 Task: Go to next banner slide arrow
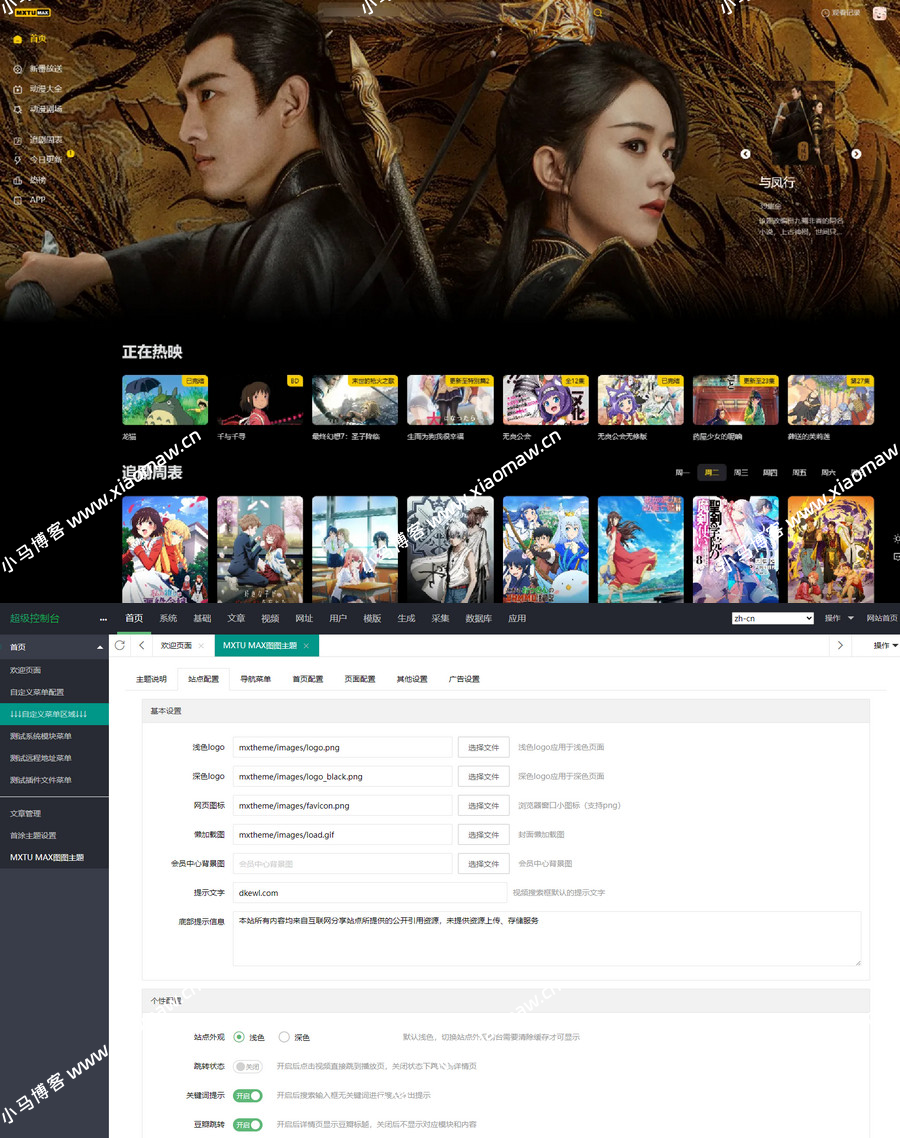(x=856, y=154)
